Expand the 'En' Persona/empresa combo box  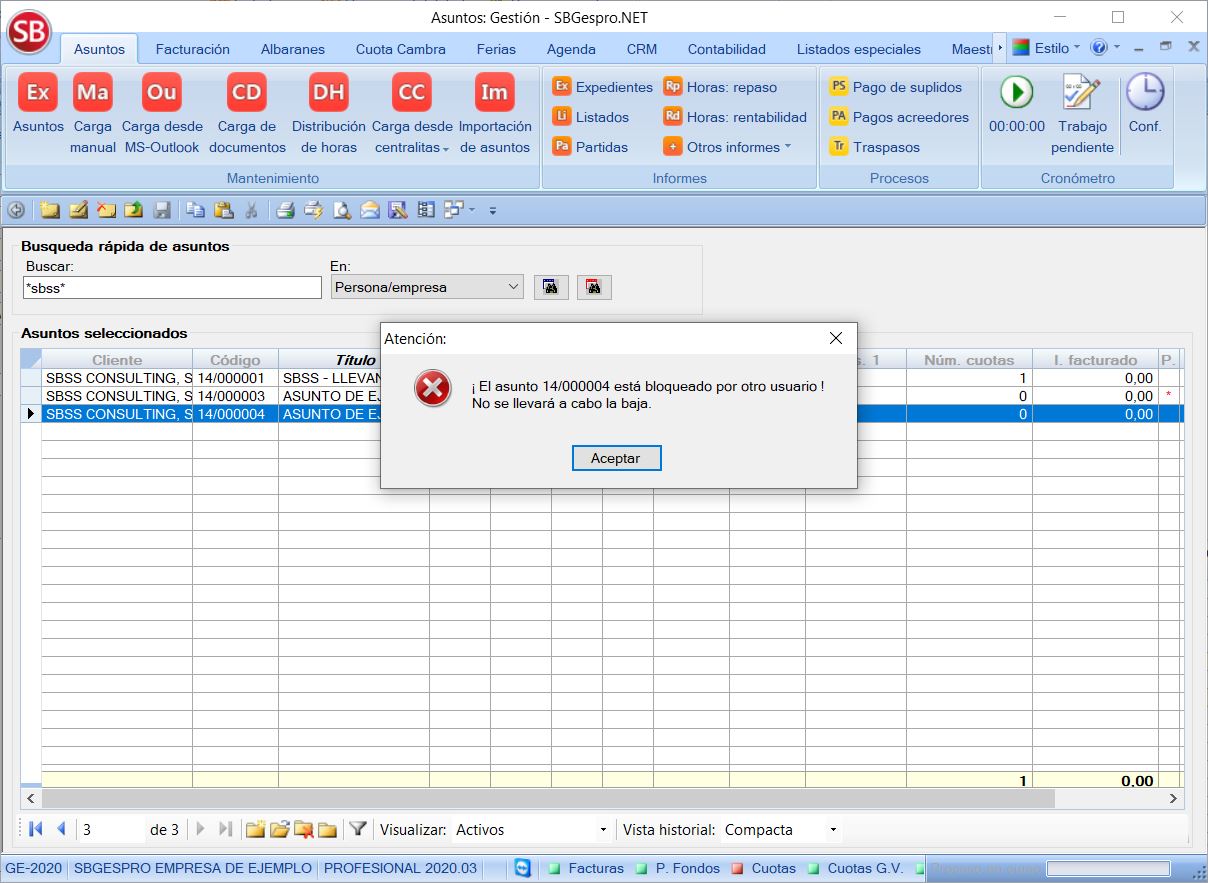(x=513, y=287)
